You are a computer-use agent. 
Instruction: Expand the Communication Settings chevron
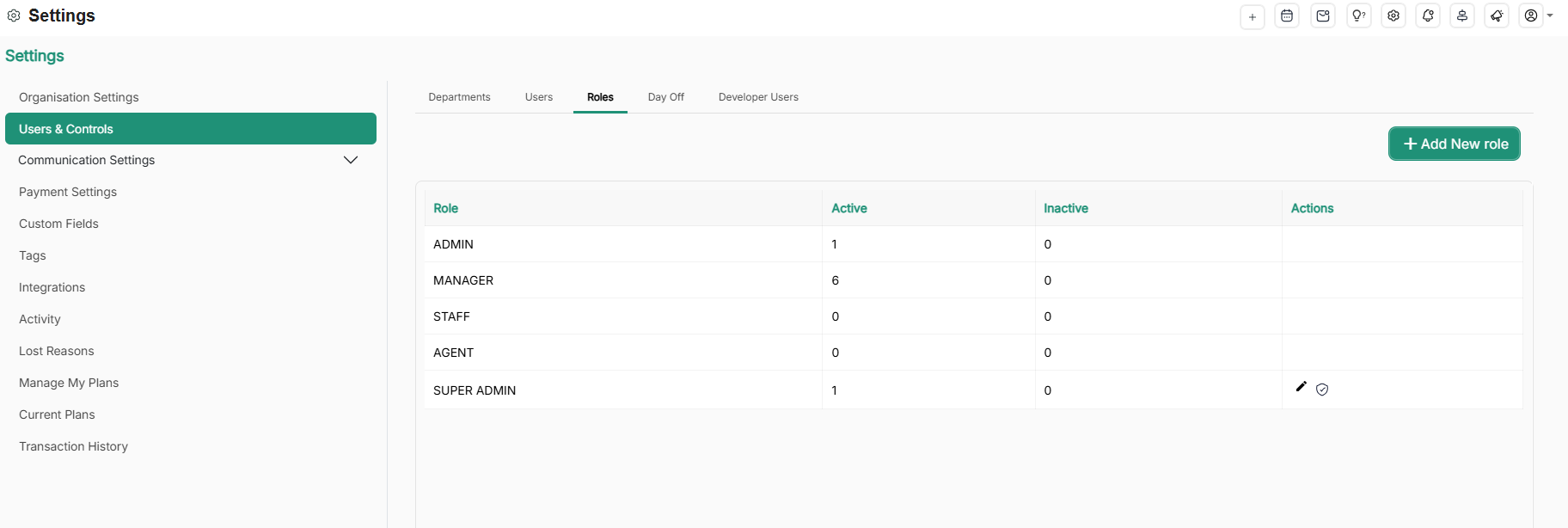click(x=351, y=160)
